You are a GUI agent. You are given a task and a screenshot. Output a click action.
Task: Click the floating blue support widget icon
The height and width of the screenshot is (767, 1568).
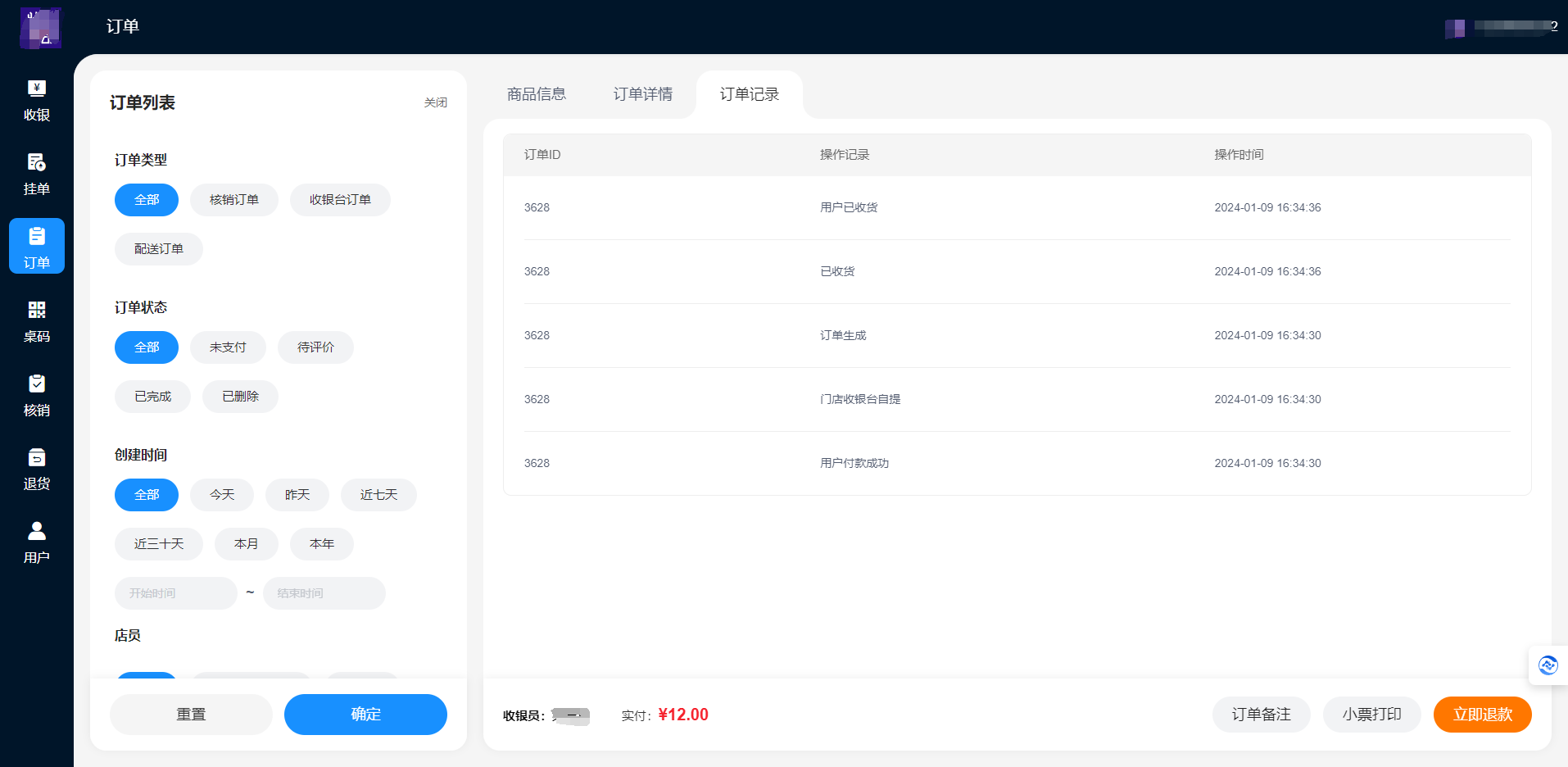pos(1548,665)
